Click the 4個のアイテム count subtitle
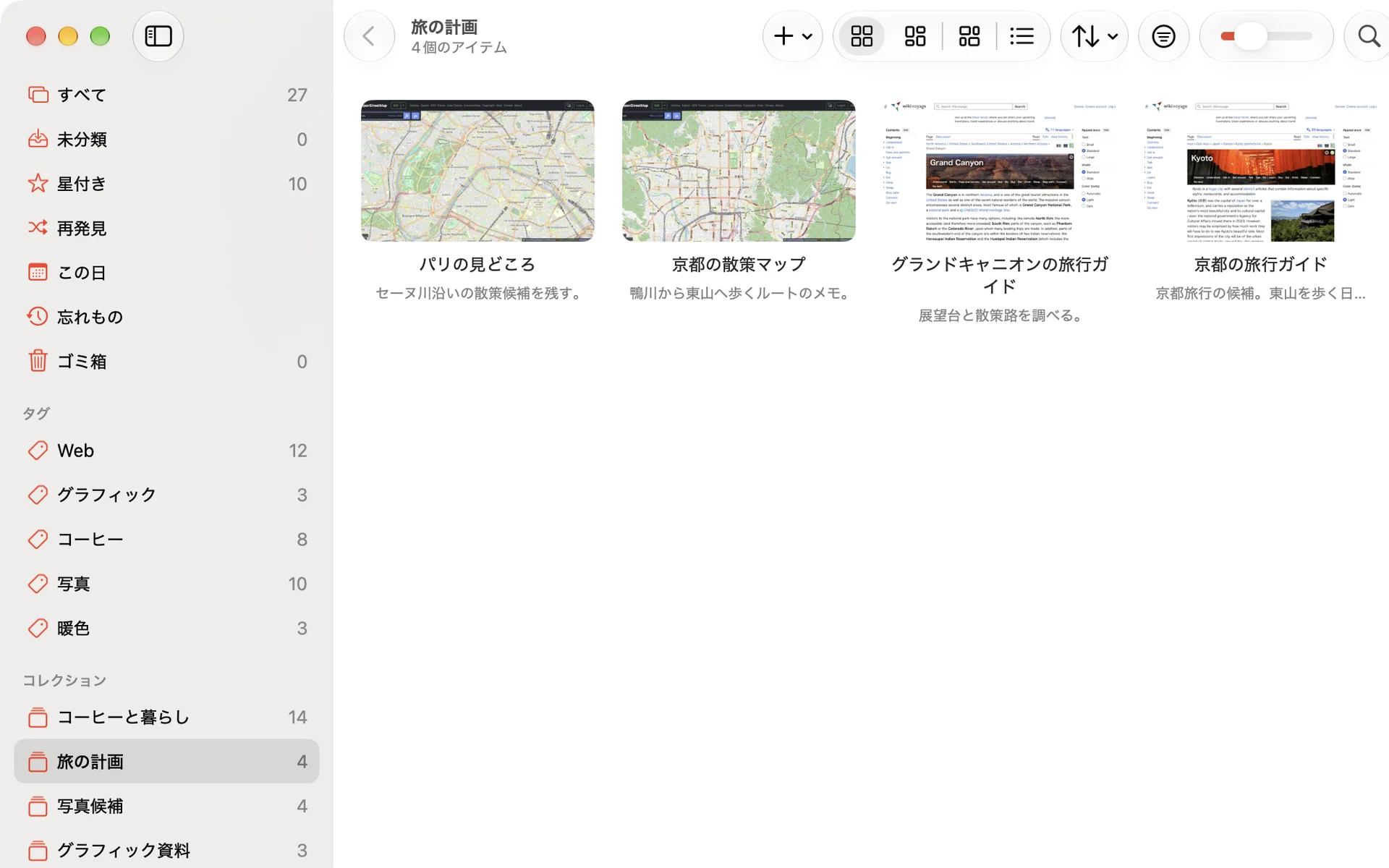Image resolution: width=1389 pixels, height=868 pixels. (459, 48)
